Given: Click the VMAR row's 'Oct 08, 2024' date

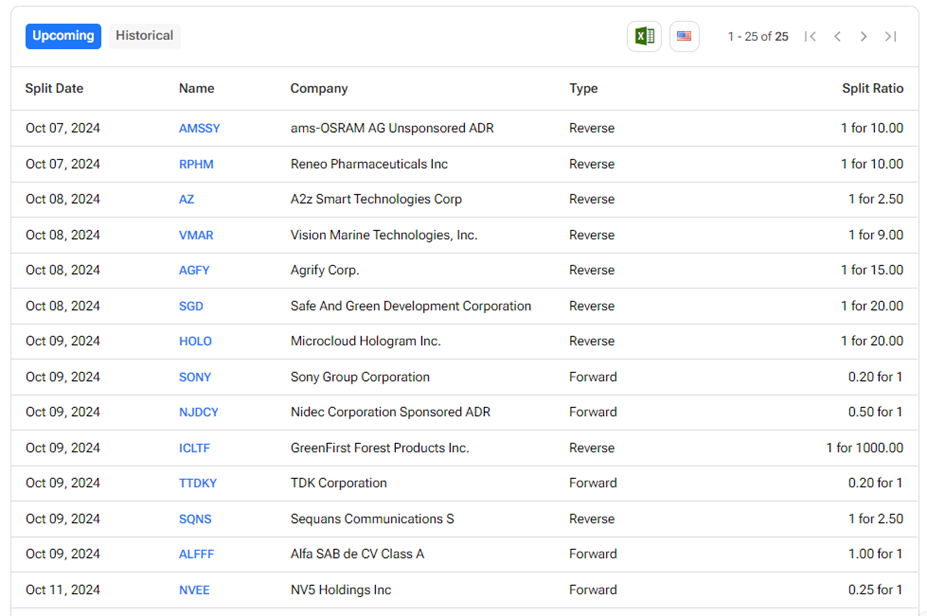Looking at the screenshot, I should click(x=63, y=235).
